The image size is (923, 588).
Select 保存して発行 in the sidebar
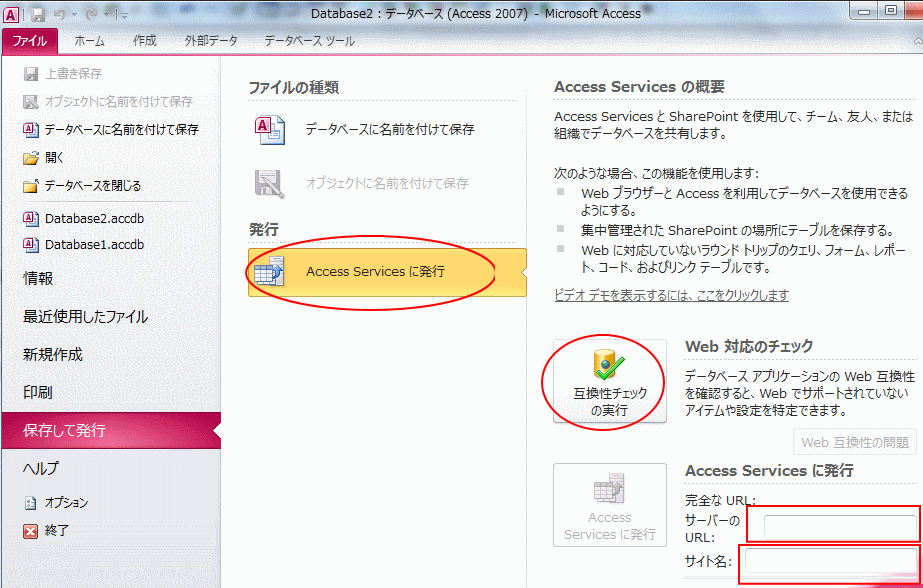point(111,430)
